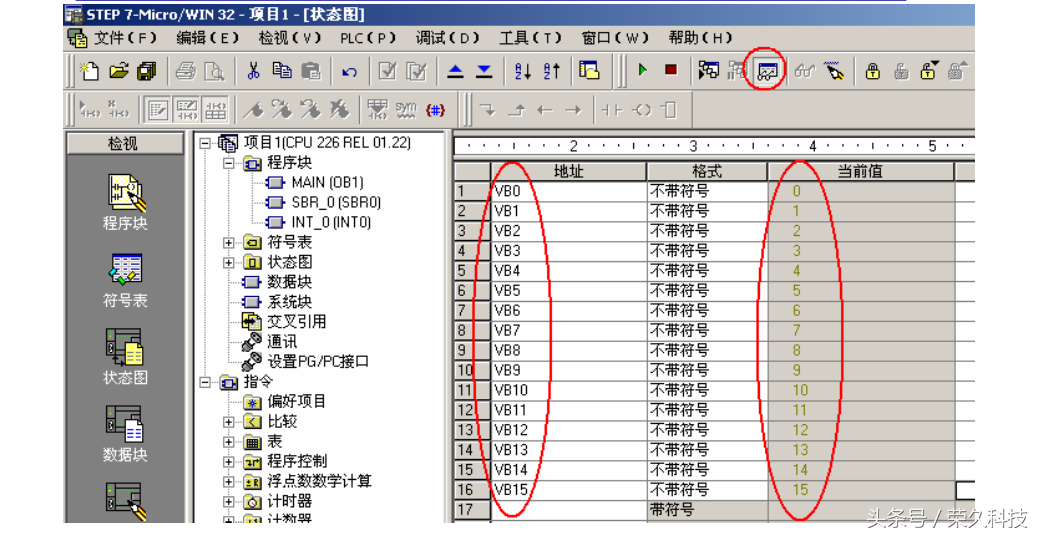
Task: Collapse the 程序块 tree node
Action: [229, 163]
